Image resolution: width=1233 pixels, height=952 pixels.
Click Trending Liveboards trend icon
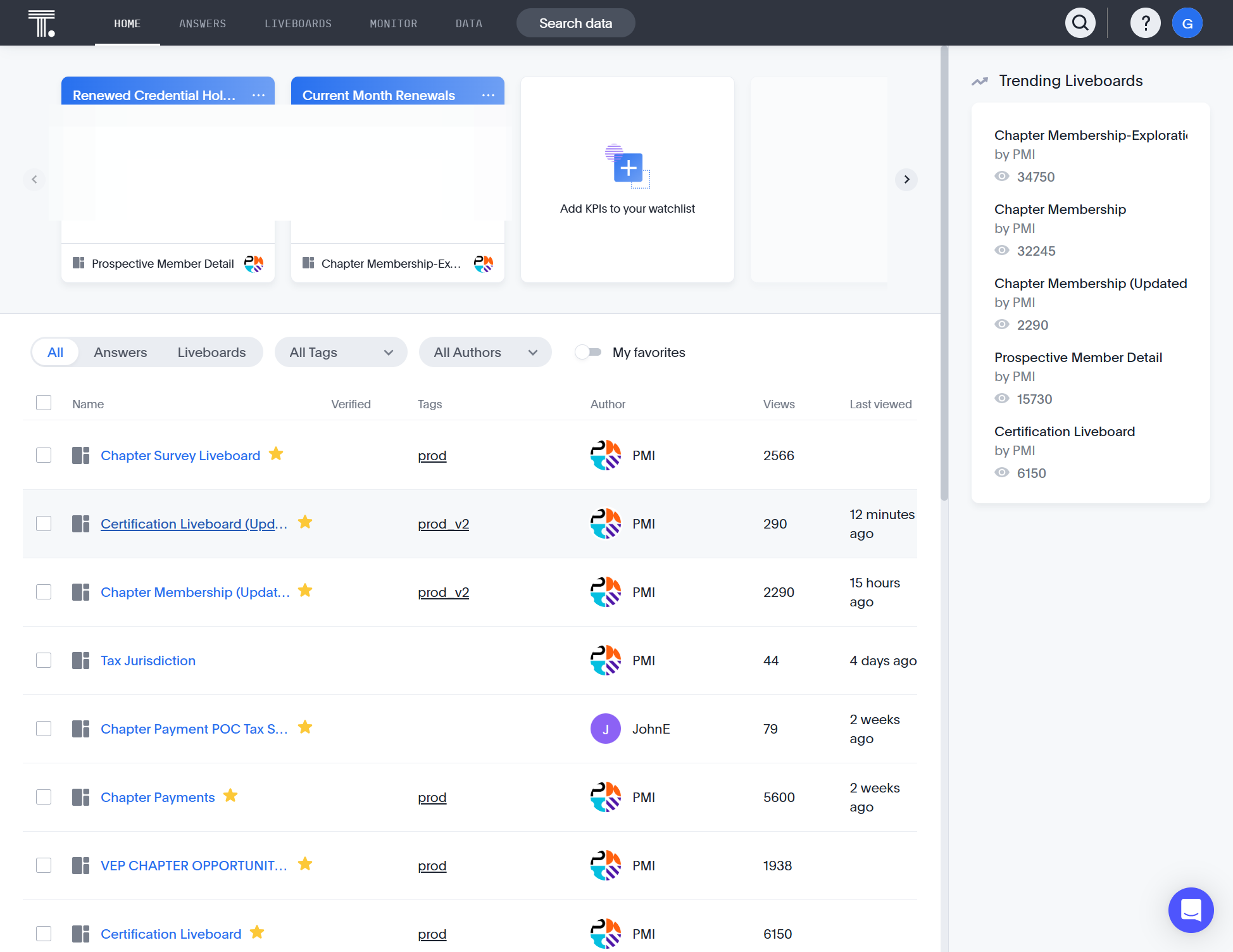pyautogui.click(x=980, y=81)
